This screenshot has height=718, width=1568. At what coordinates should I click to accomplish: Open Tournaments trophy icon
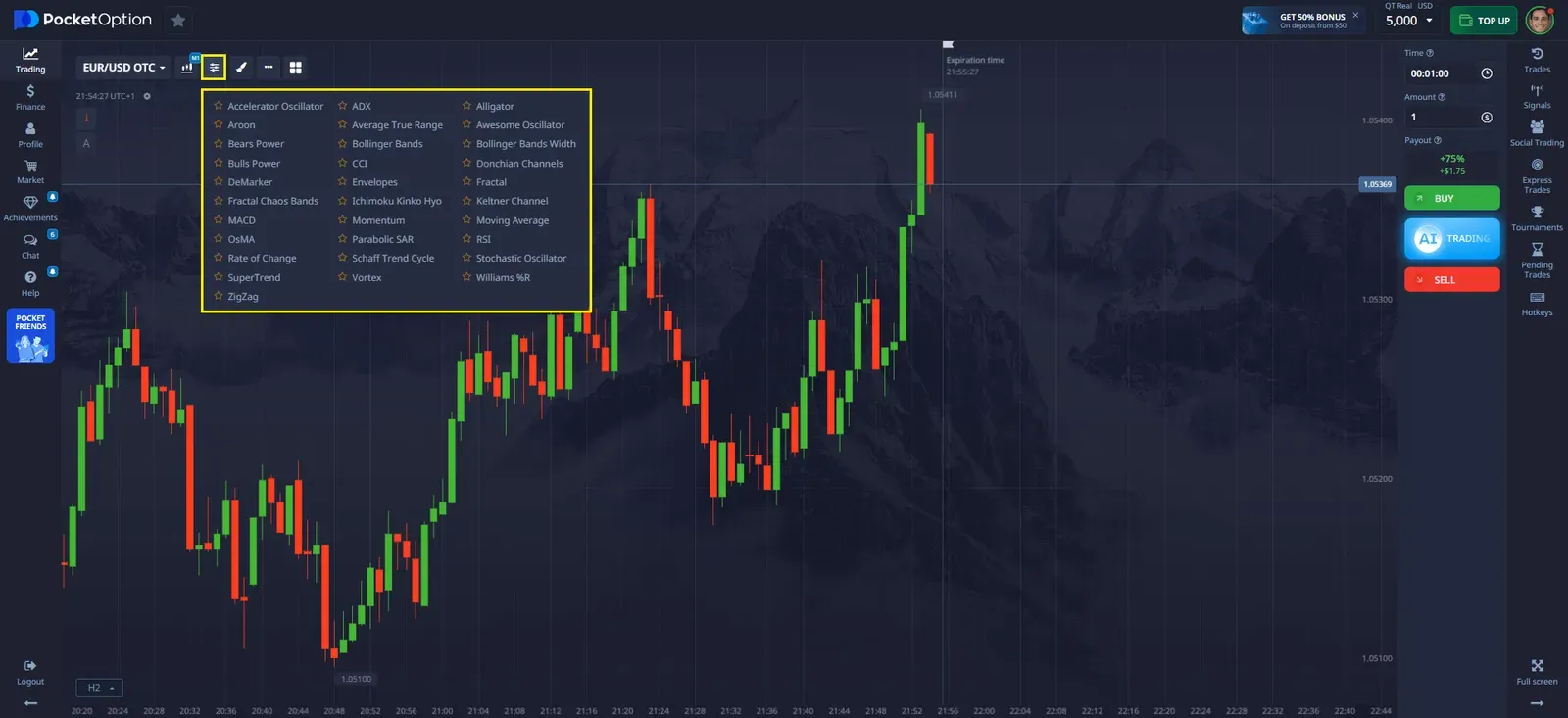click(x=1537, y=218)
